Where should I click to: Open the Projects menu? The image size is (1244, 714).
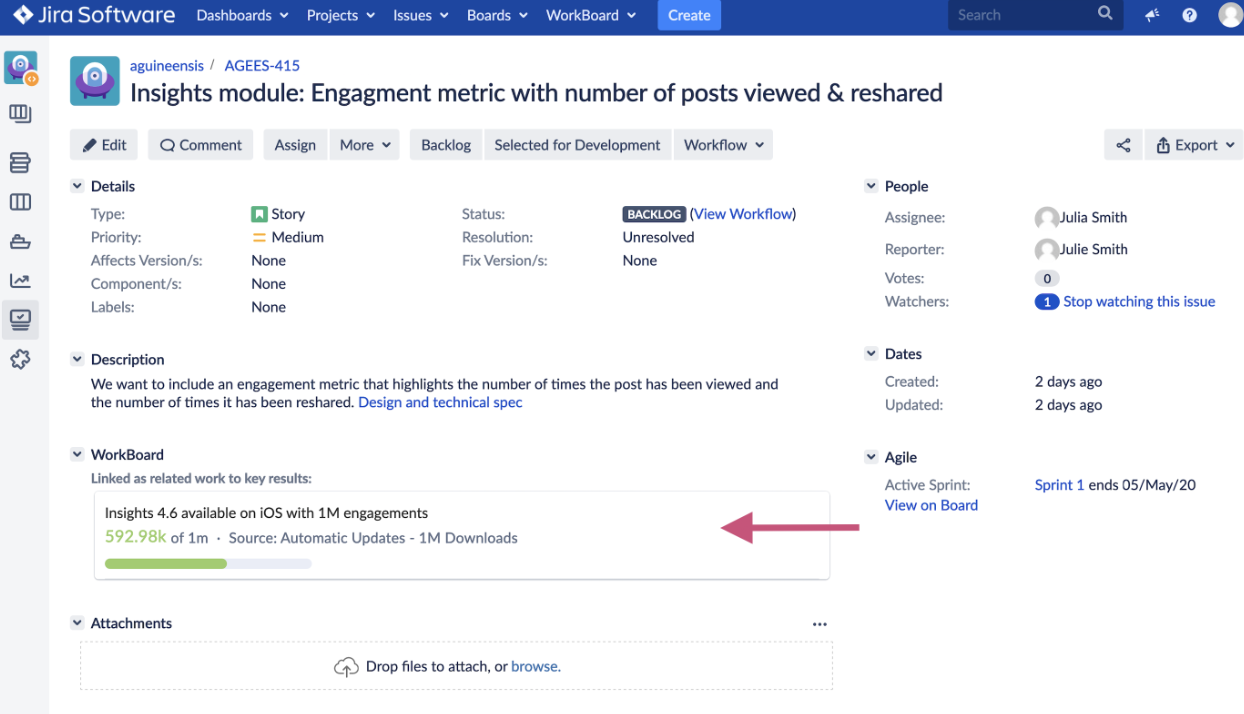pyautogui.click(x=341, y=15)
